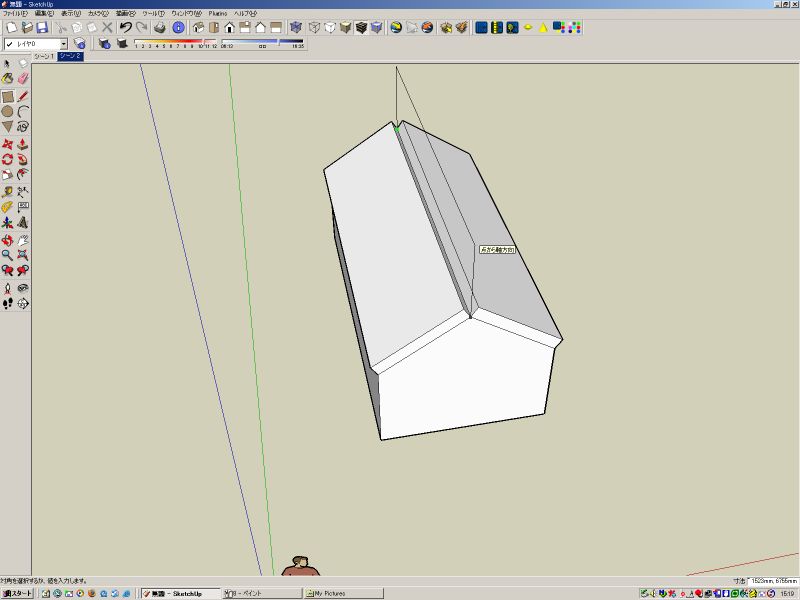Select the Eraser tool in the toolbar
Image resolution: width=800 pixels, height=600 pixels.
tap(21, 77)
